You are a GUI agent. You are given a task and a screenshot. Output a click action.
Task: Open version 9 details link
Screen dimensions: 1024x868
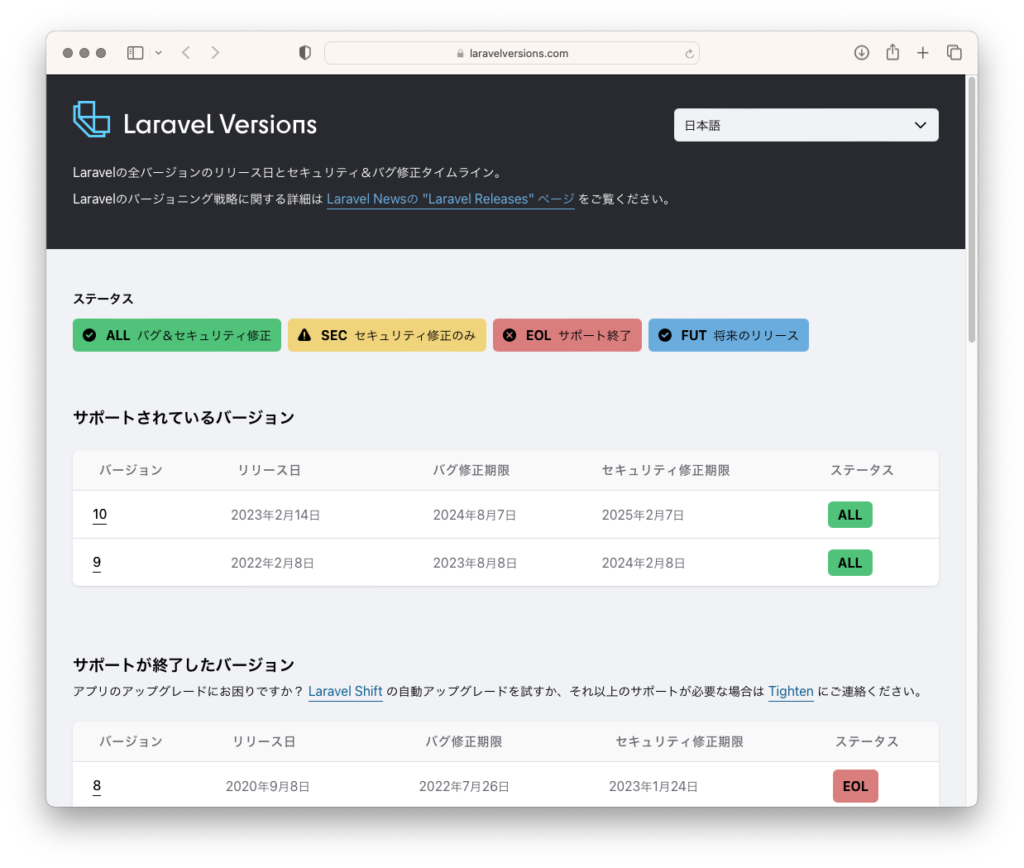(97, 563)
